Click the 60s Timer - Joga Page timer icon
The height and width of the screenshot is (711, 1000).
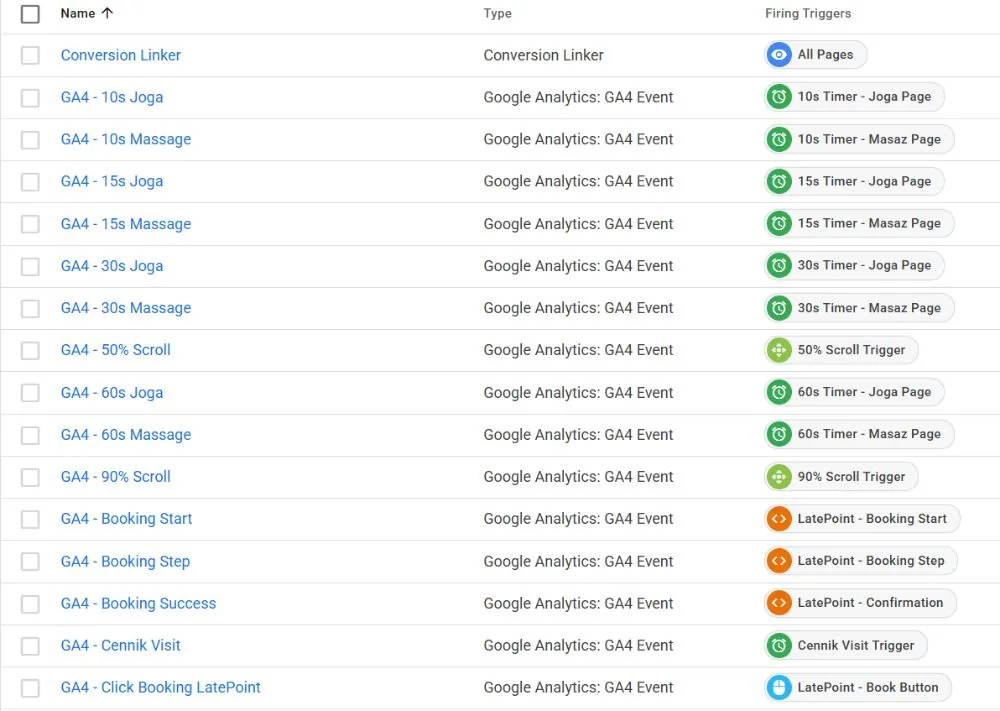(779, 392)
